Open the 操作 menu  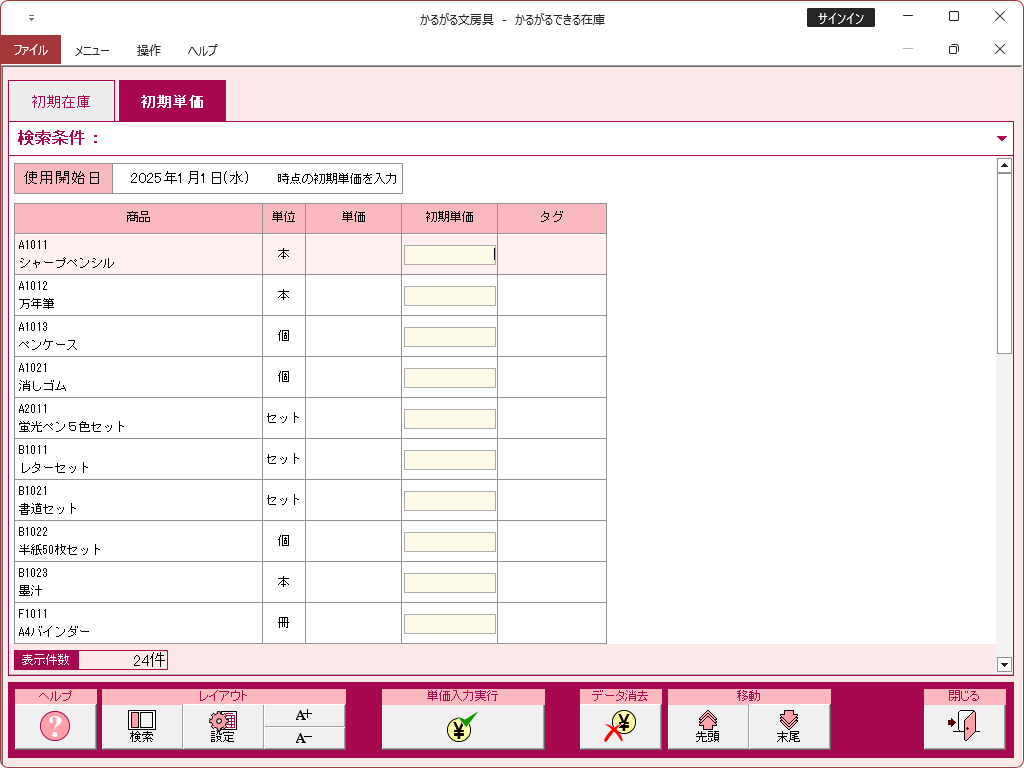pyautogui.click(x=149, y=50)
